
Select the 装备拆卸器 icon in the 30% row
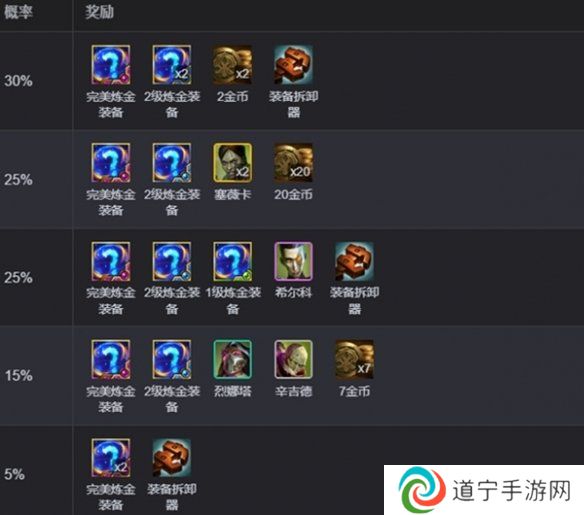(x=293, y=65)
